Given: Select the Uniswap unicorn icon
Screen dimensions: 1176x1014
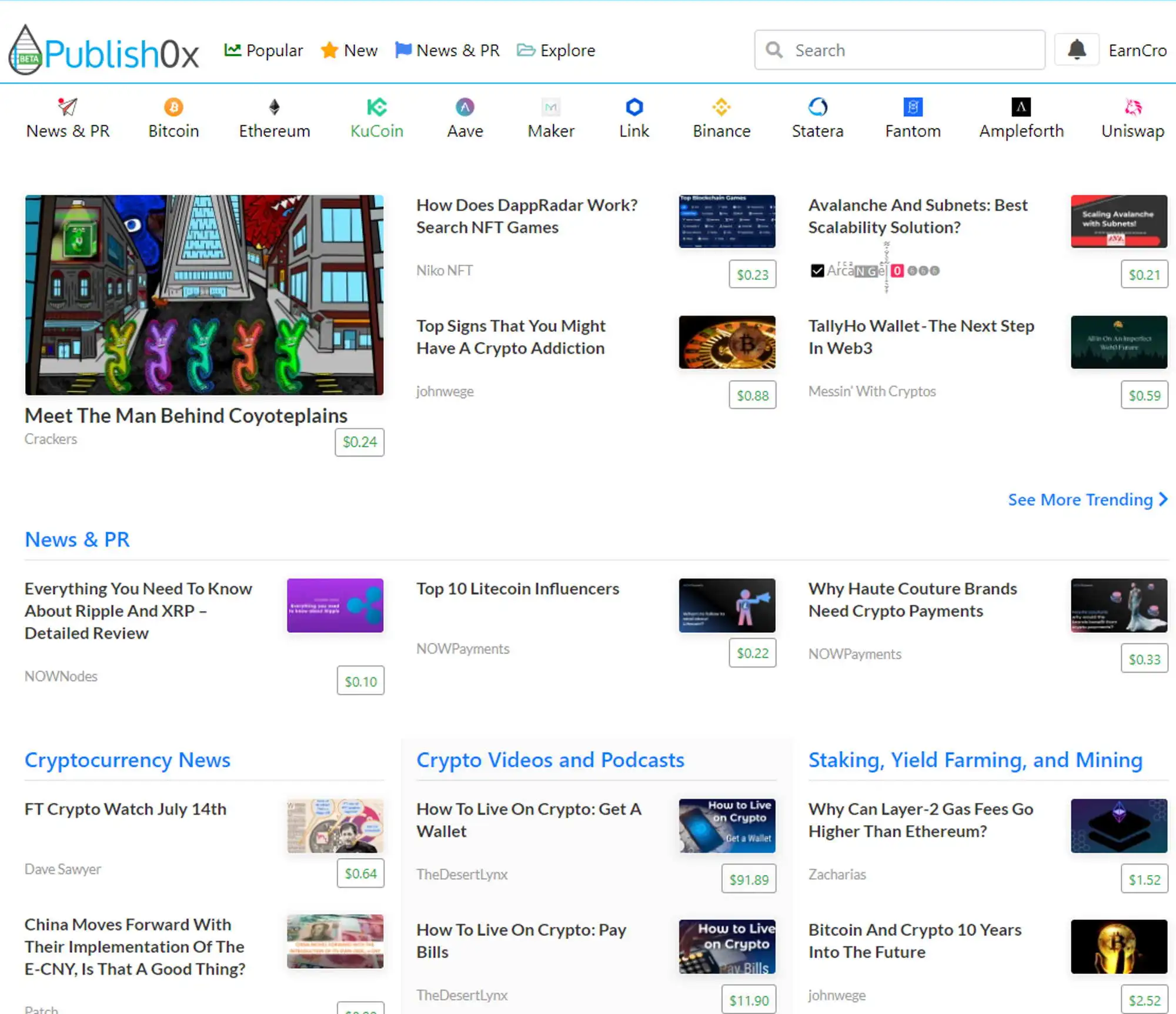Looking at the screenshot, I should pos(1132,106).
